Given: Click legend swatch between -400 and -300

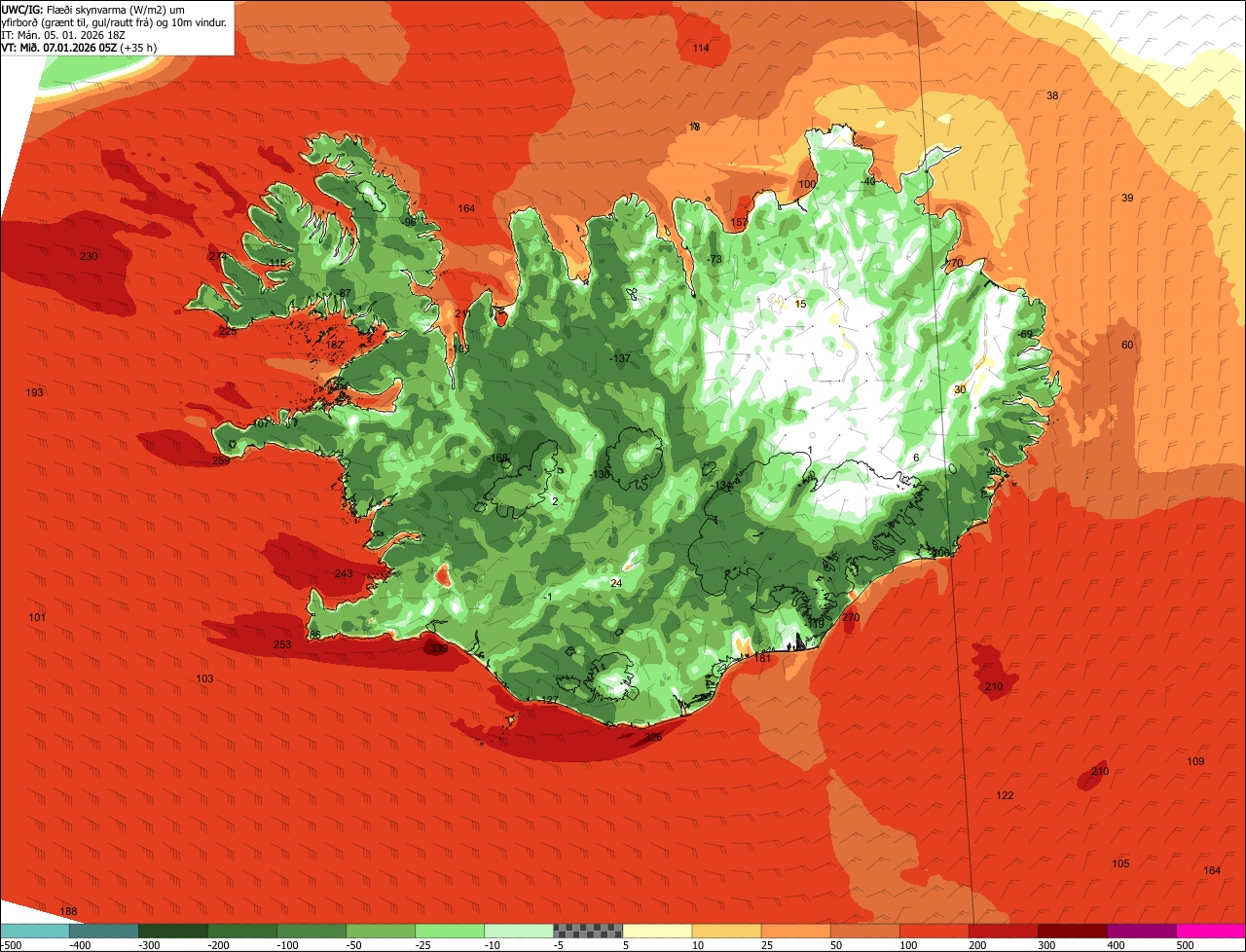Looking at the screenshot, I should click(104, 930).
